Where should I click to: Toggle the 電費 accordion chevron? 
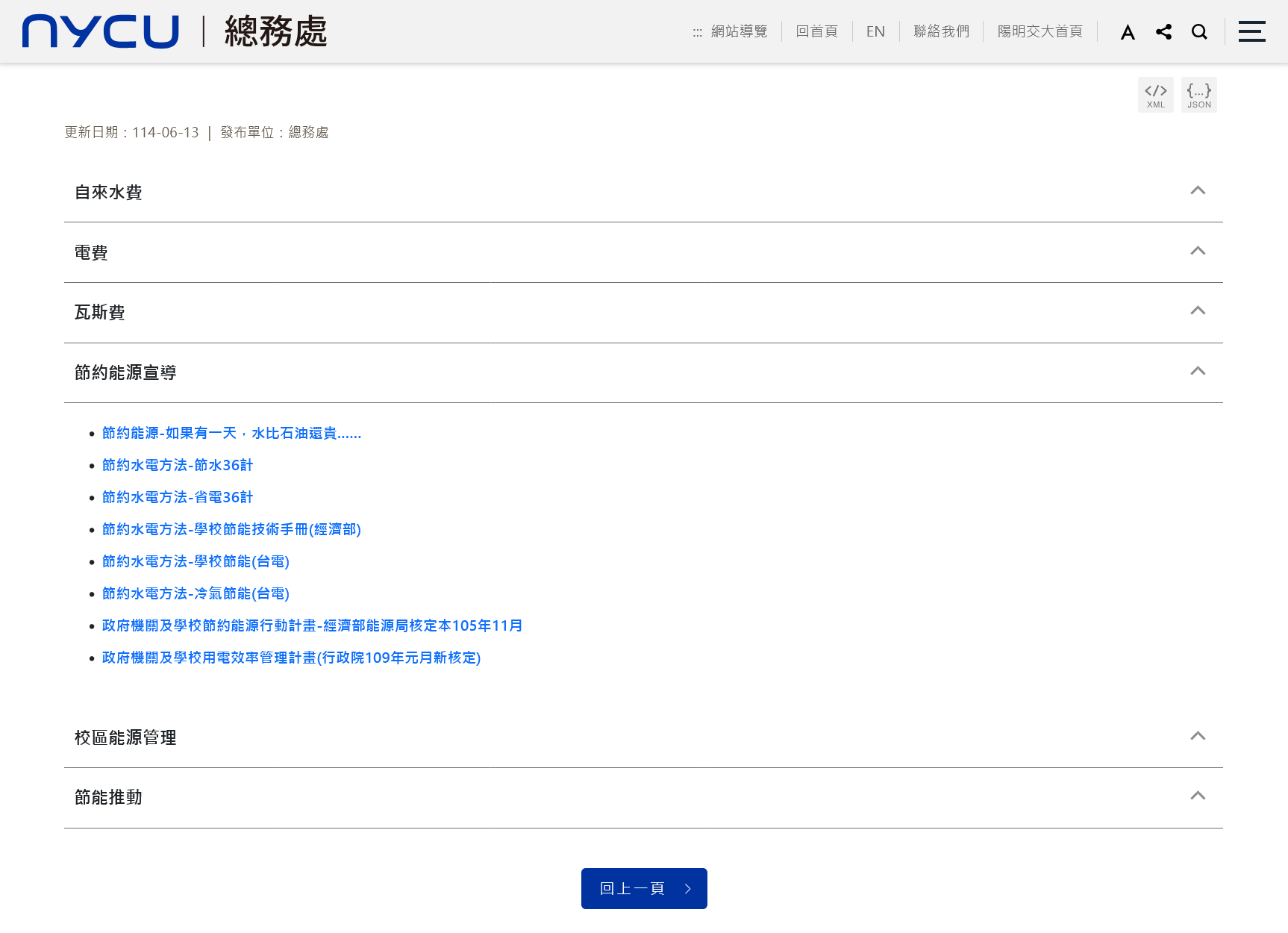click(1197, 252)
